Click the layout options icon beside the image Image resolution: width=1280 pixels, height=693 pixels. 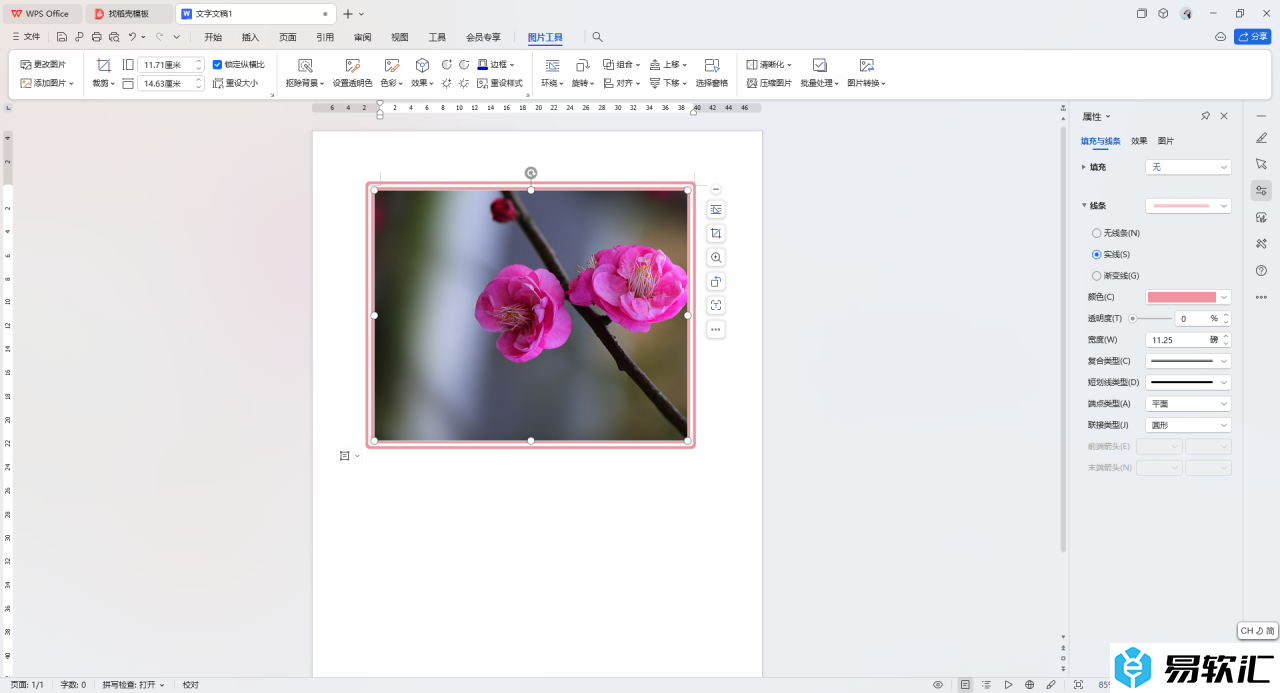click(x=716, y=210)
